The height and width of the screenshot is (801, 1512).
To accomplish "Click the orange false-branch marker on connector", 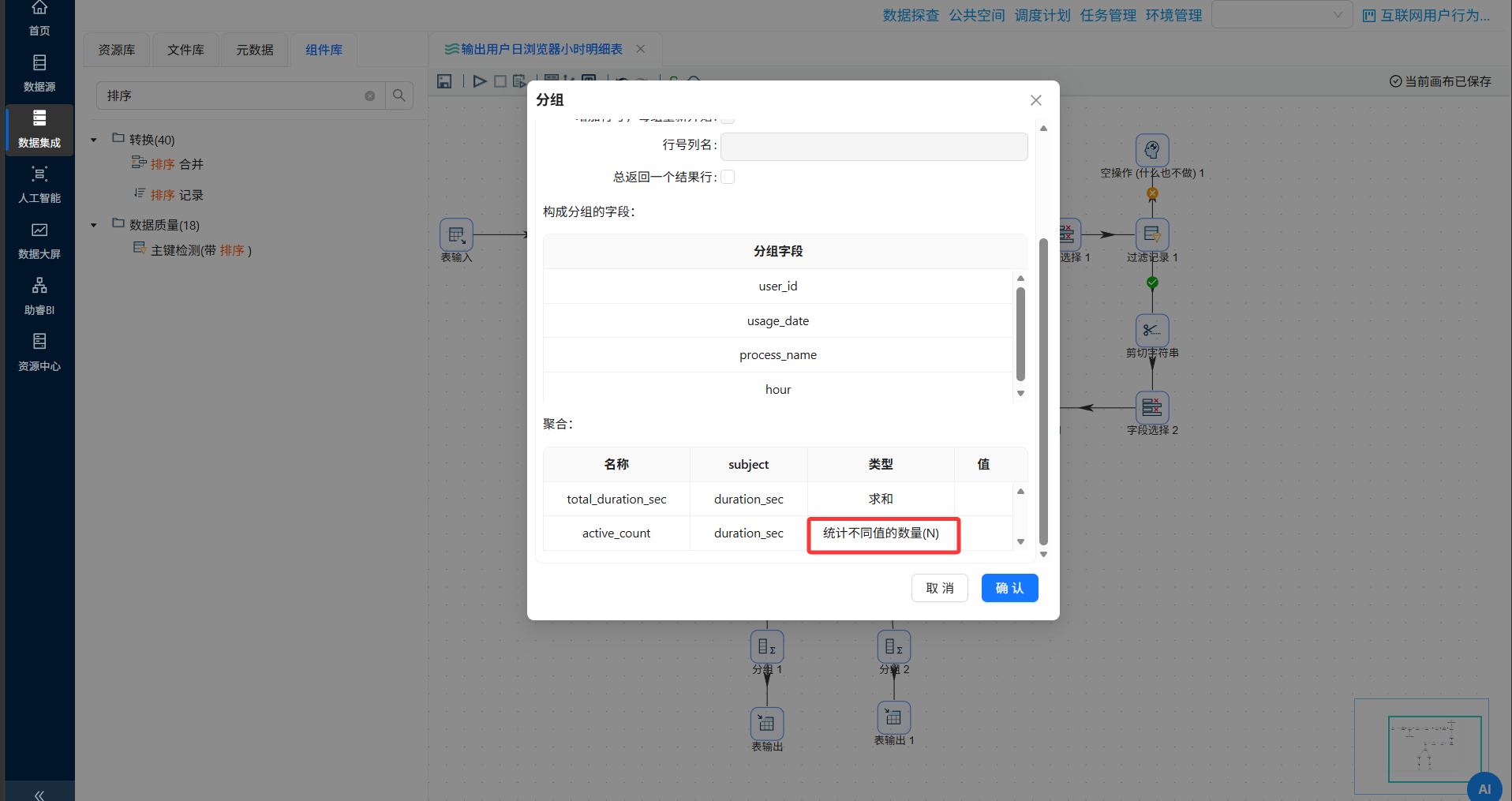I will point(1152,193).
